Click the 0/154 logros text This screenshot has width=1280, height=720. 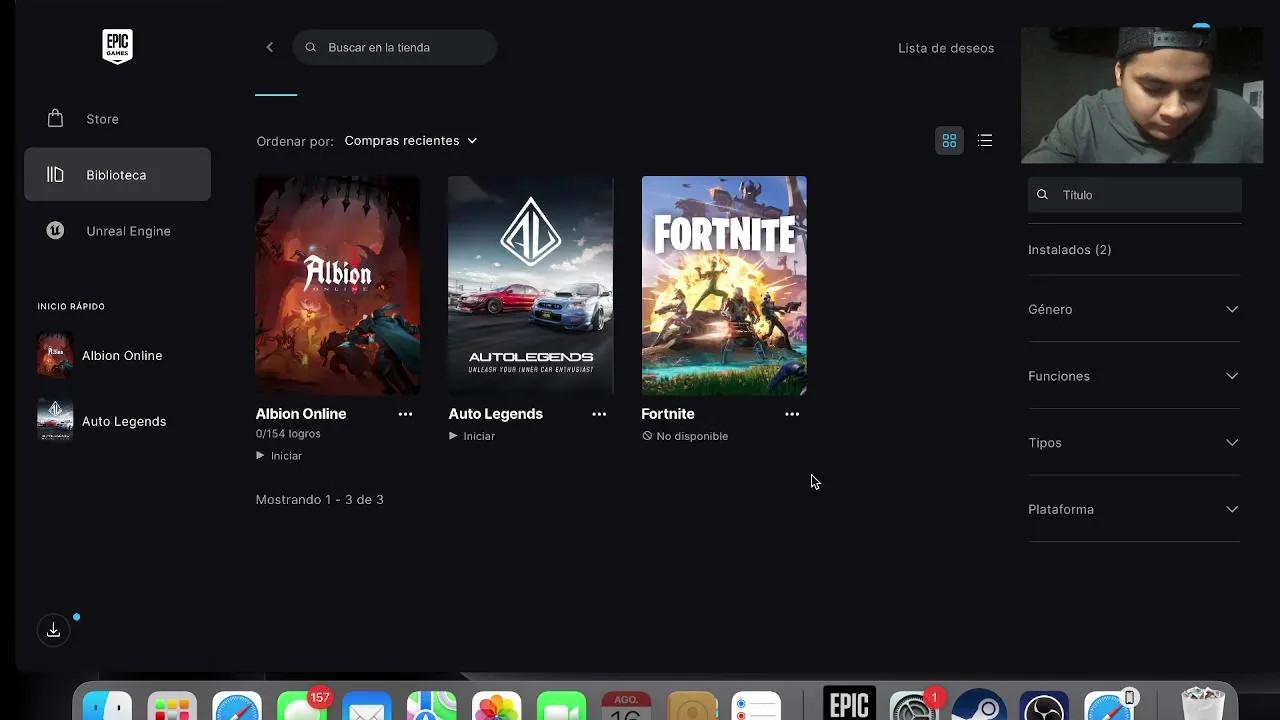[x=288, y=434]
